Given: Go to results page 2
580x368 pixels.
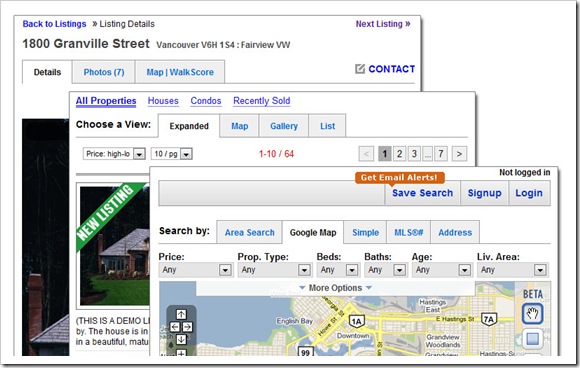Looking at the screenshot, I should click(399, 154).
